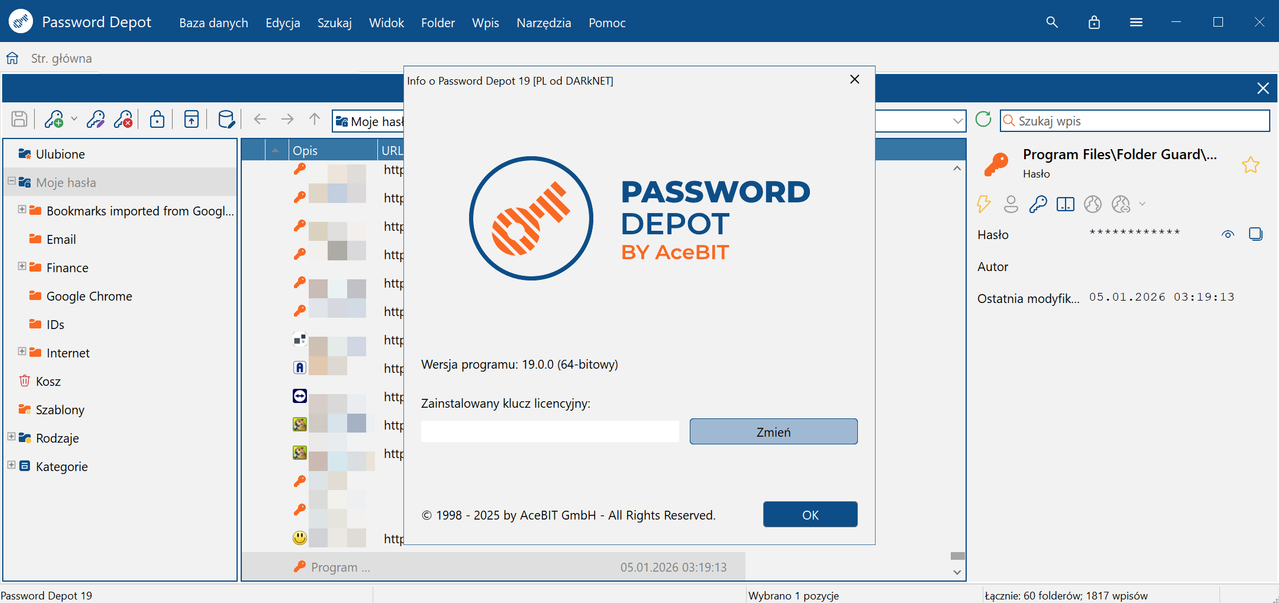Open the hamburger menu in the title bar
Image resolution: width=1279 pixels, height=603 pixels.
point(1136,22)
